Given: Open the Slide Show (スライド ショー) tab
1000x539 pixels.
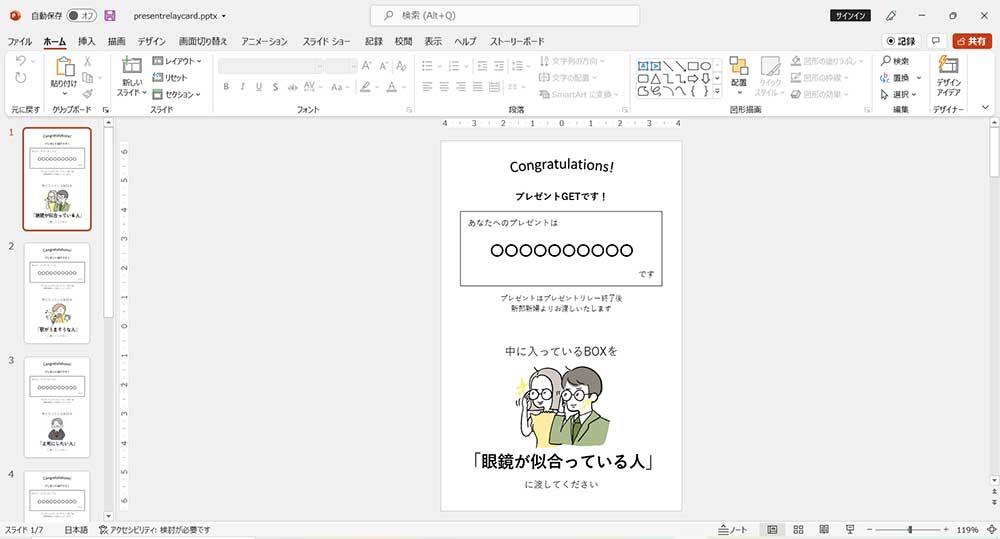Looking at the screenshot, I should (327, 41).
